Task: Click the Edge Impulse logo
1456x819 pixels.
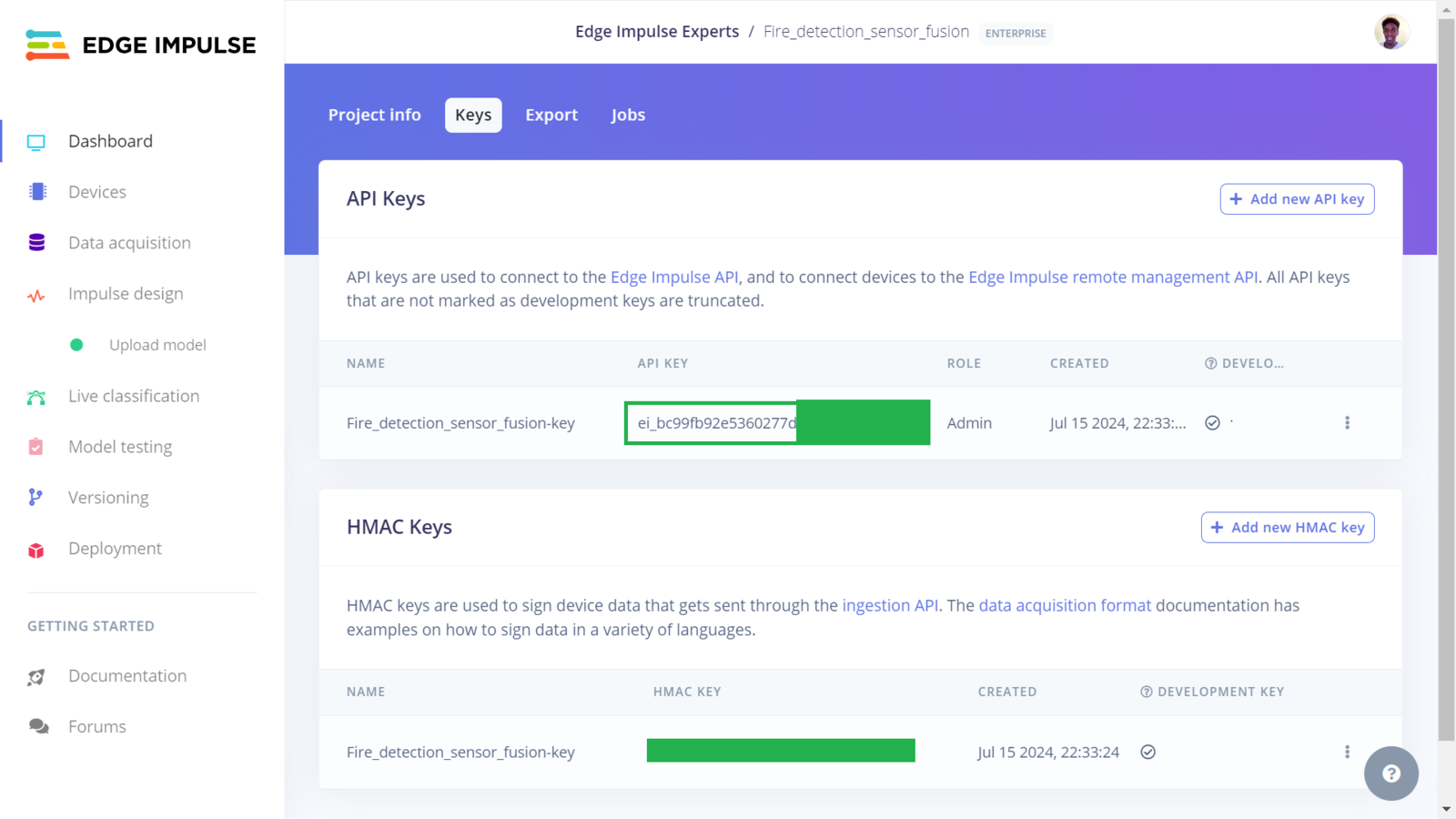Action: point(141,45)
